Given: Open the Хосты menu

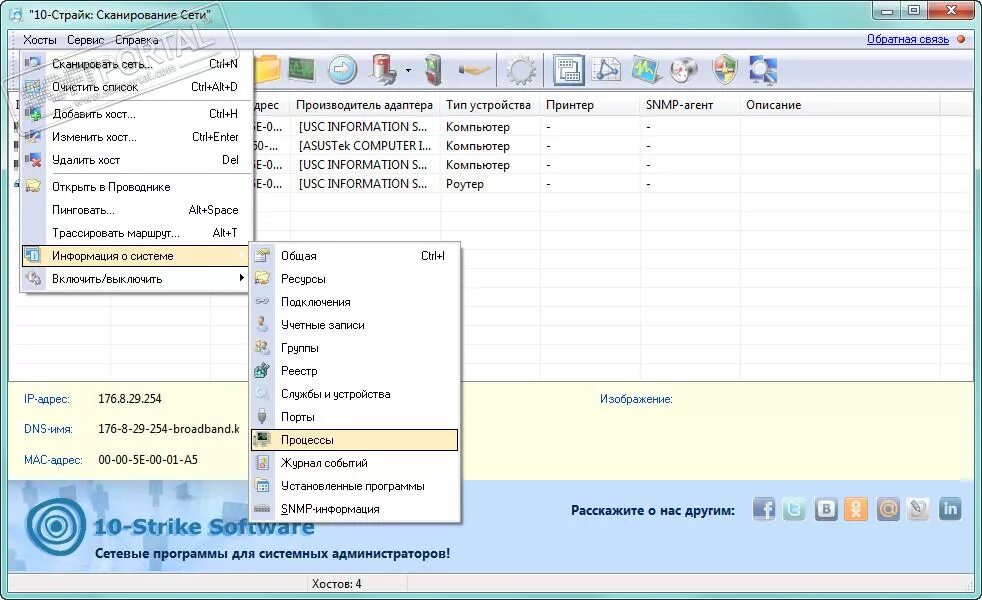Looking at the screenshot, I should (x=39, y=39).
